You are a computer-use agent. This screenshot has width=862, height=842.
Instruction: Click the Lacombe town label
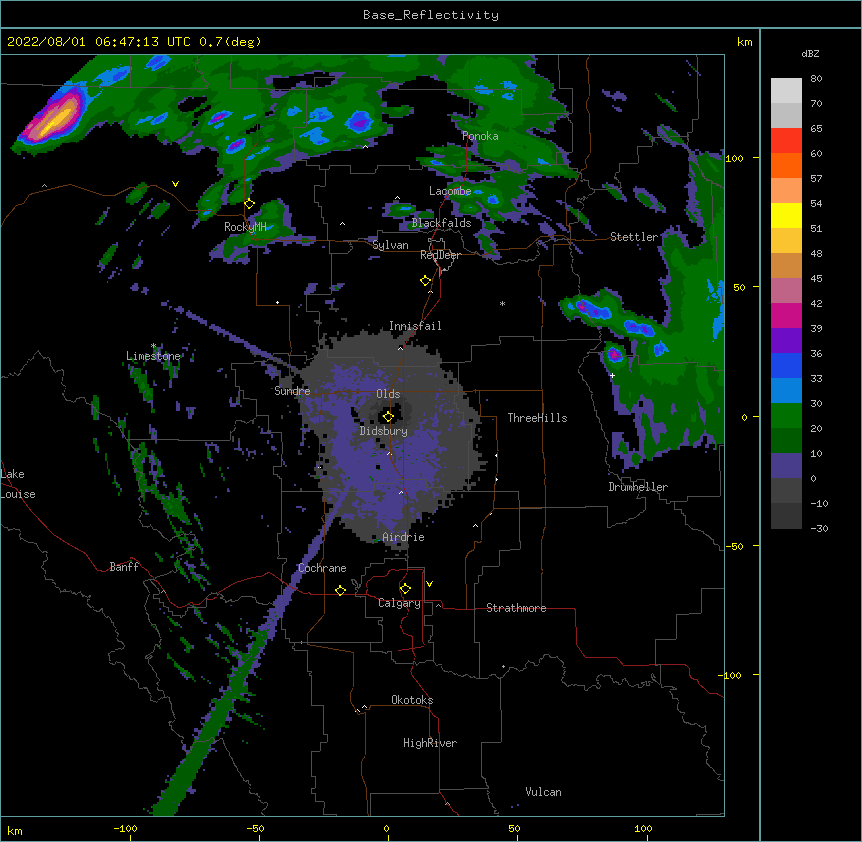(450, 191)
